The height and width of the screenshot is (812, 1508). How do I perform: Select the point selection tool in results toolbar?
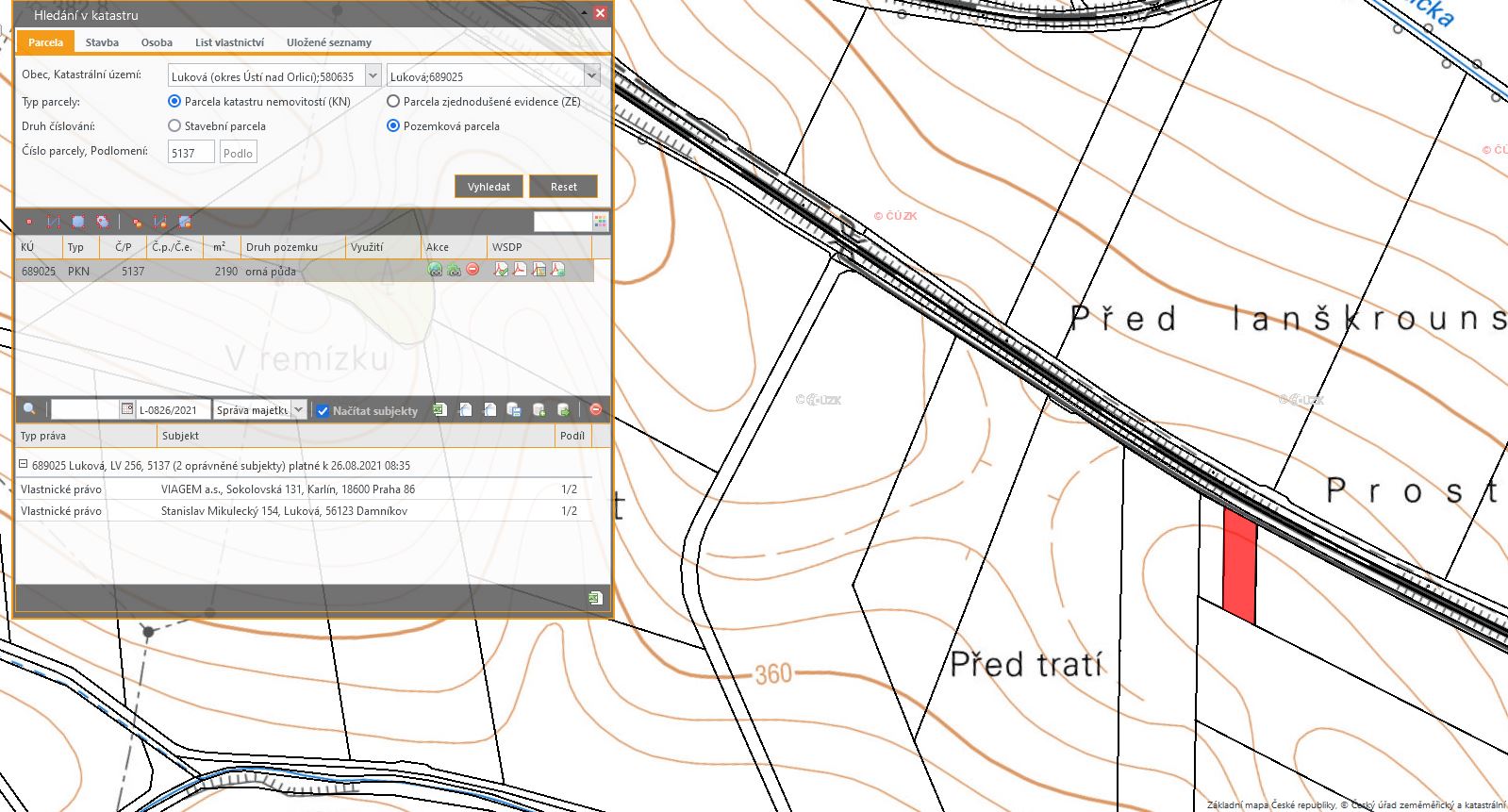coord(29,222)
